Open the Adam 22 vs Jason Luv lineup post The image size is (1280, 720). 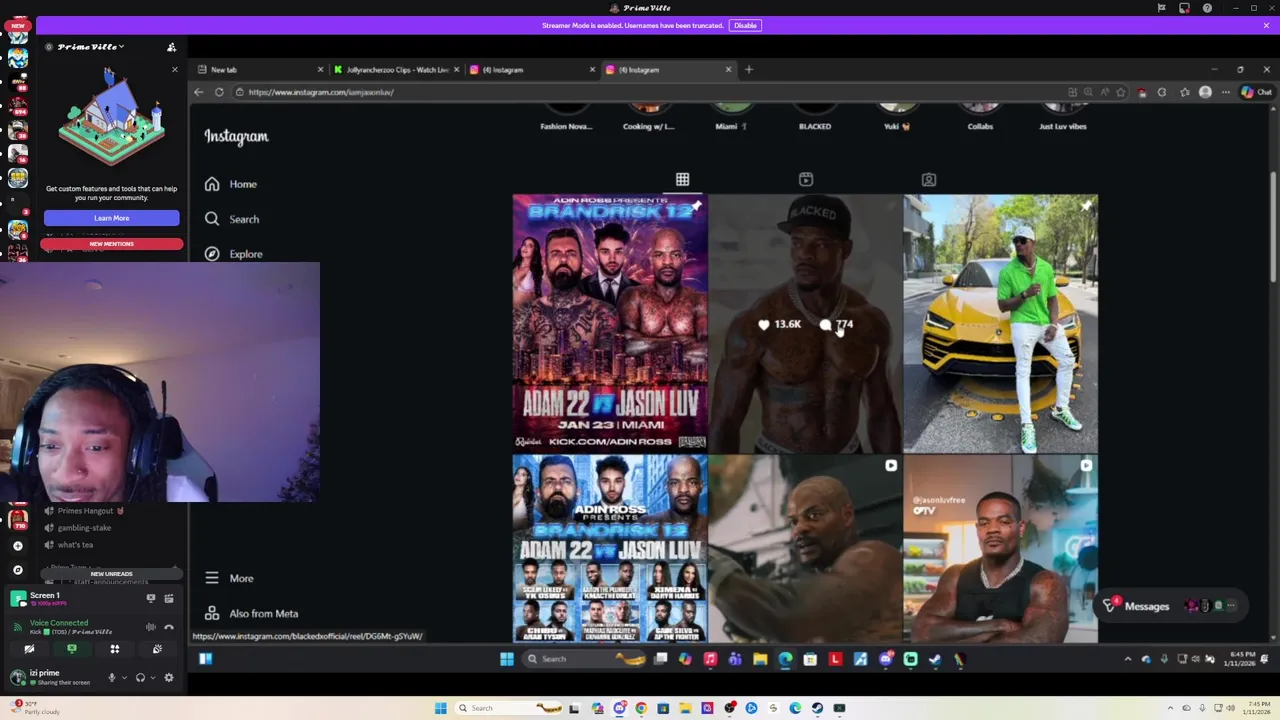pos(610,548)
